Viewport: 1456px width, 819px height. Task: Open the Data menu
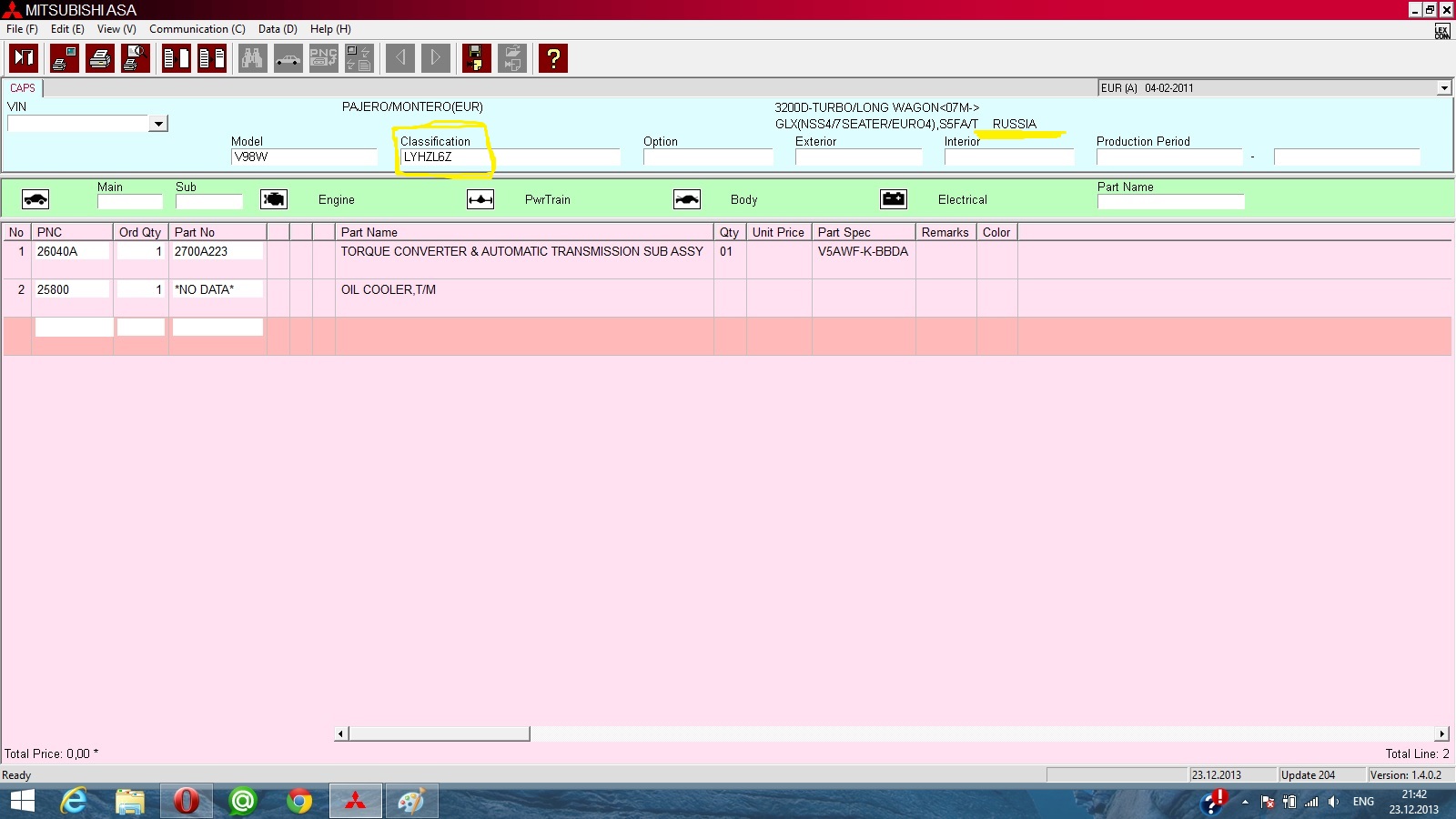pos(277,29)
